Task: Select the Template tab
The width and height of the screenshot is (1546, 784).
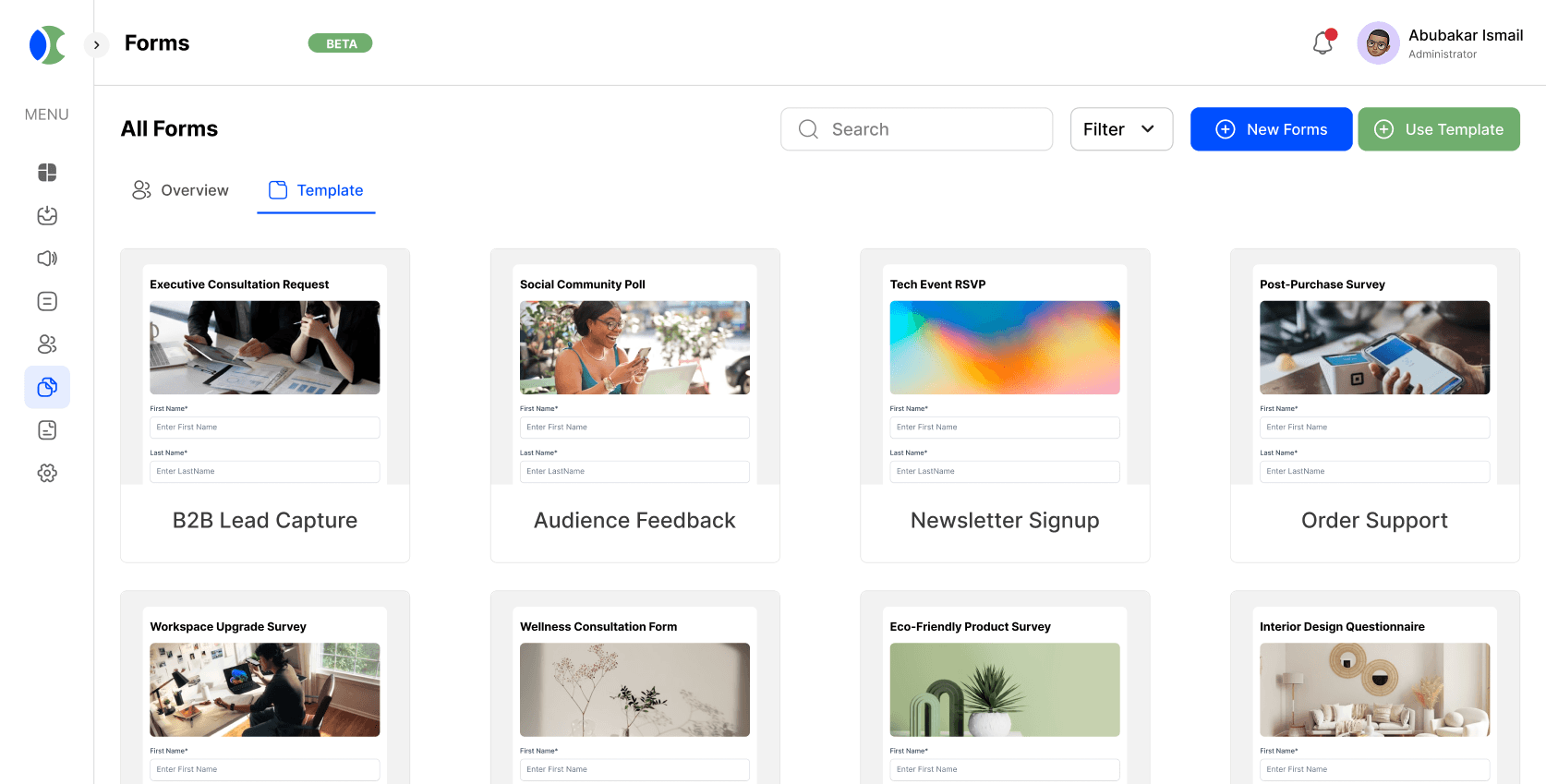Action: (316, 190)
